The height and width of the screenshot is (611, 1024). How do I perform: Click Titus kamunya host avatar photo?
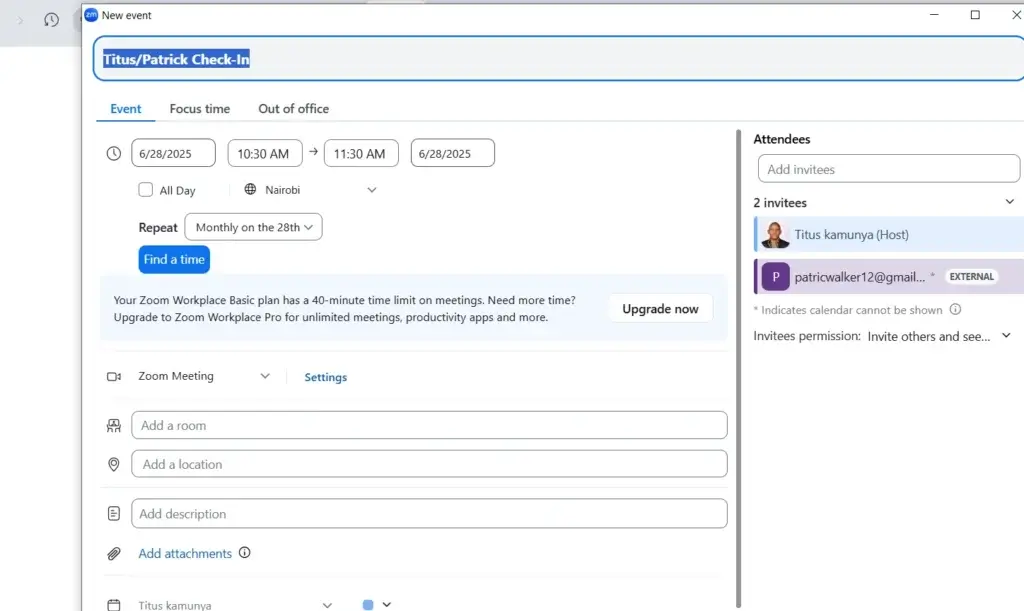click(775, 234)
